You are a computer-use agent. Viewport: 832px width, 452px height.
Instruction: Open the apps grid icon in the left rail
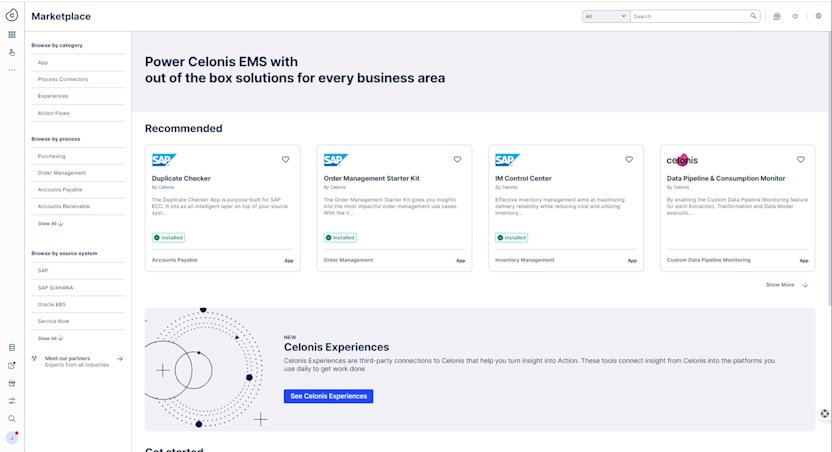(x=12, y=34)
